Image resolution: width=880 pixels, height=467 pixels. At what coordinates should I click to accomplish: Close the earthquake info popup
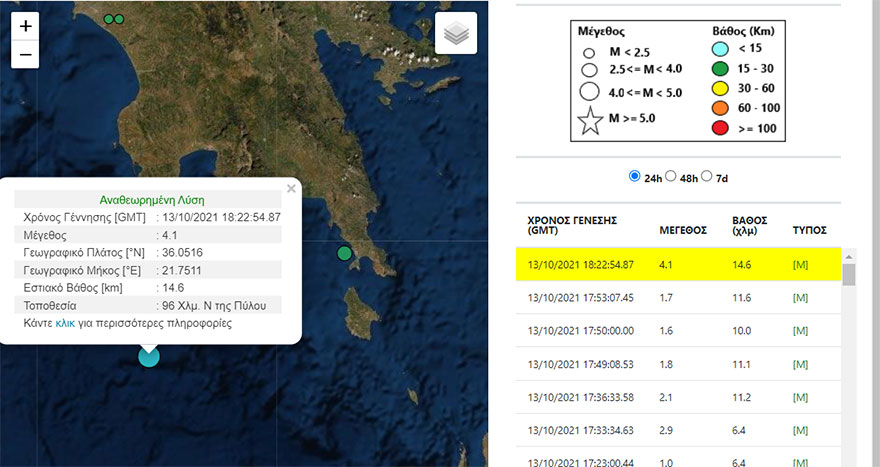click(291, 187)
